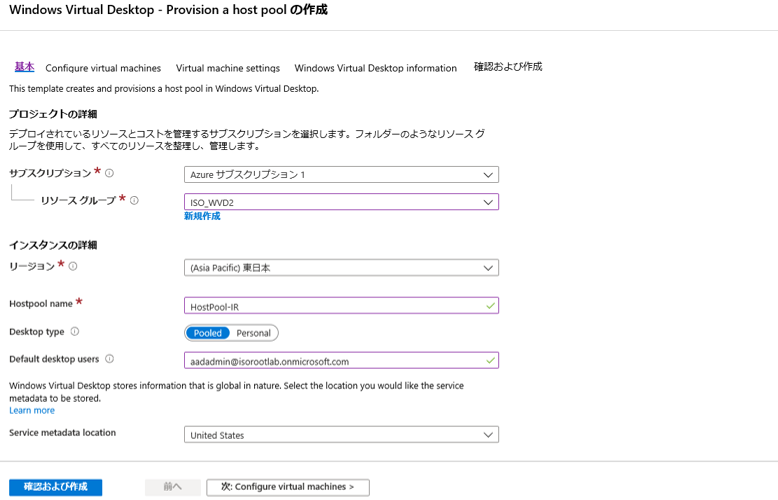This screenshot has width=778, height=500.
Task: Select the Pooled desktop type option
Action: pyautogui.click(x=207, y=333)
